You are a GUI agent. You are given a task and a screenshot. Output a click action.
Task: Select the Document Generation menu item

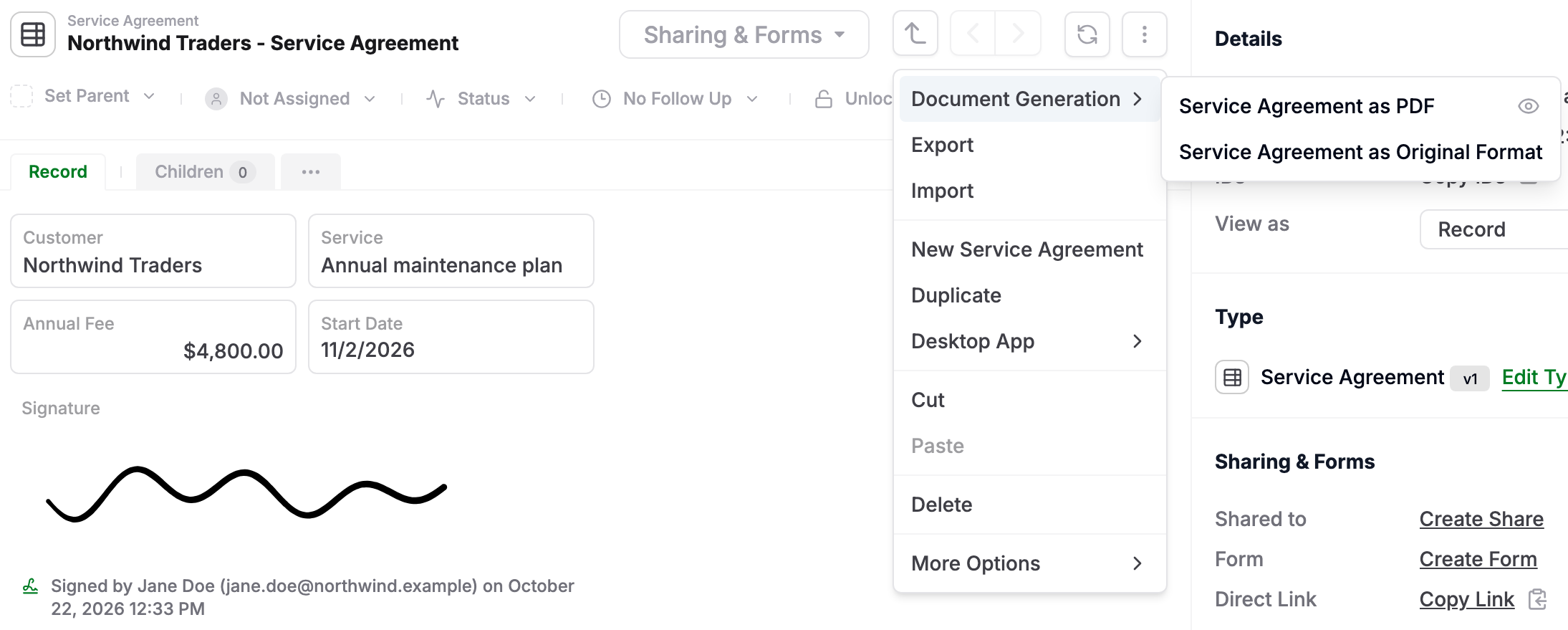click(1029, 99)
